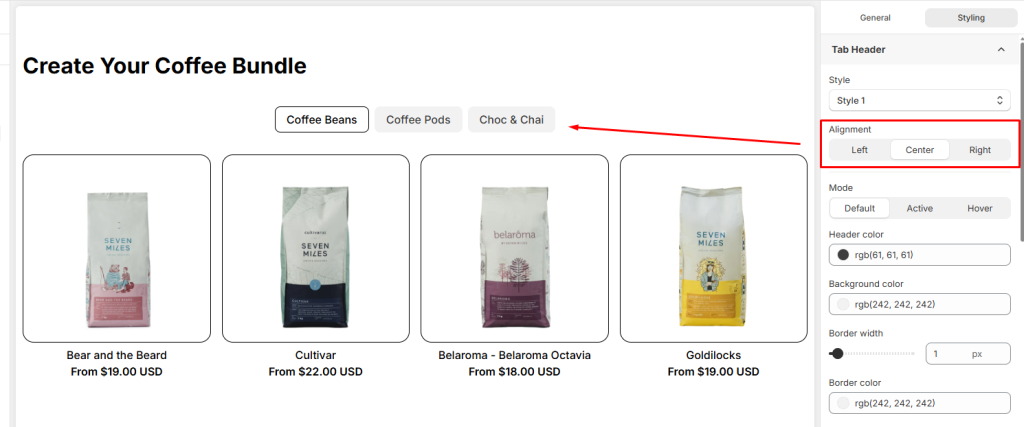
Task: Switch mode to Active
Action: coord(920,208)
